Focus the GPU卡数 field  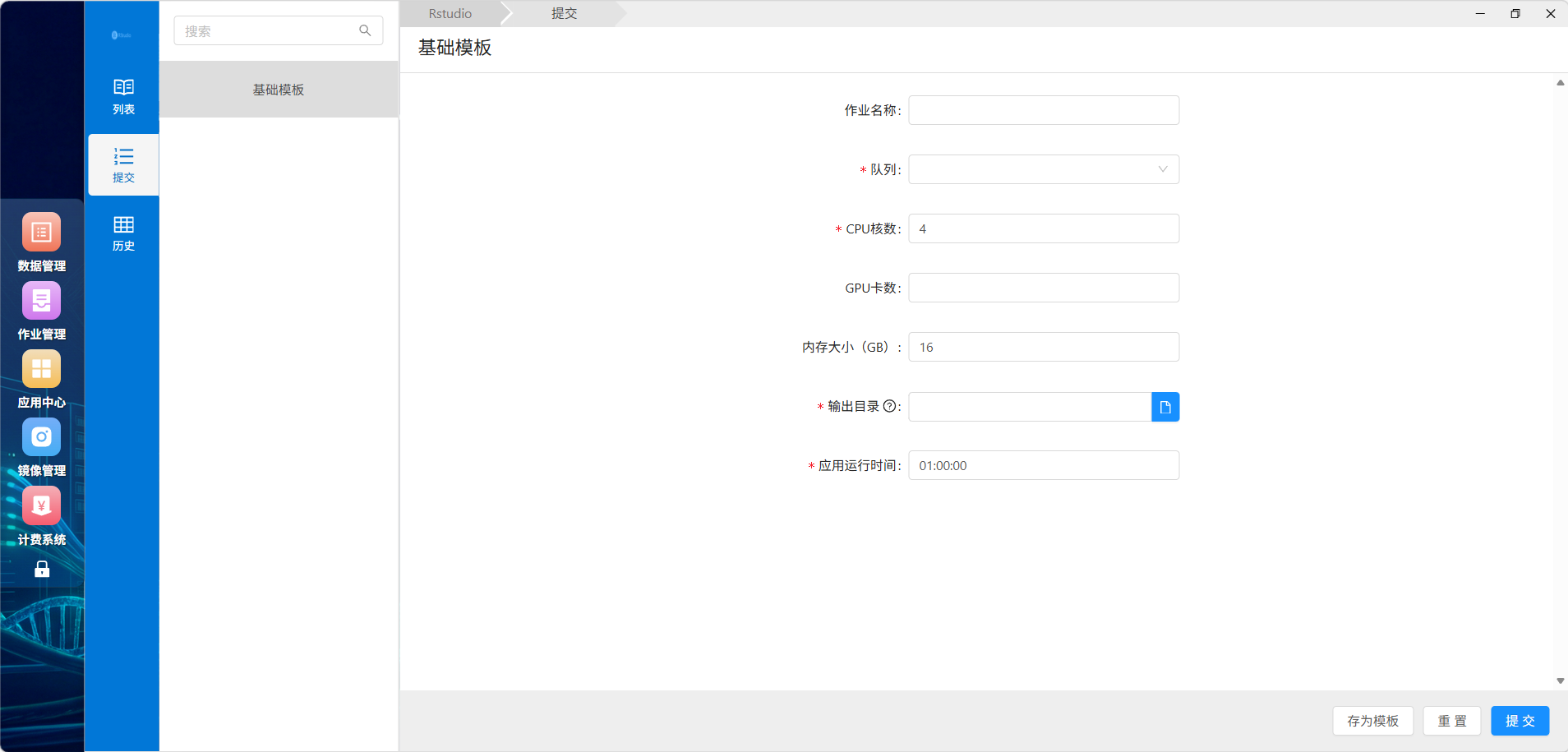tap(1044, 288)
